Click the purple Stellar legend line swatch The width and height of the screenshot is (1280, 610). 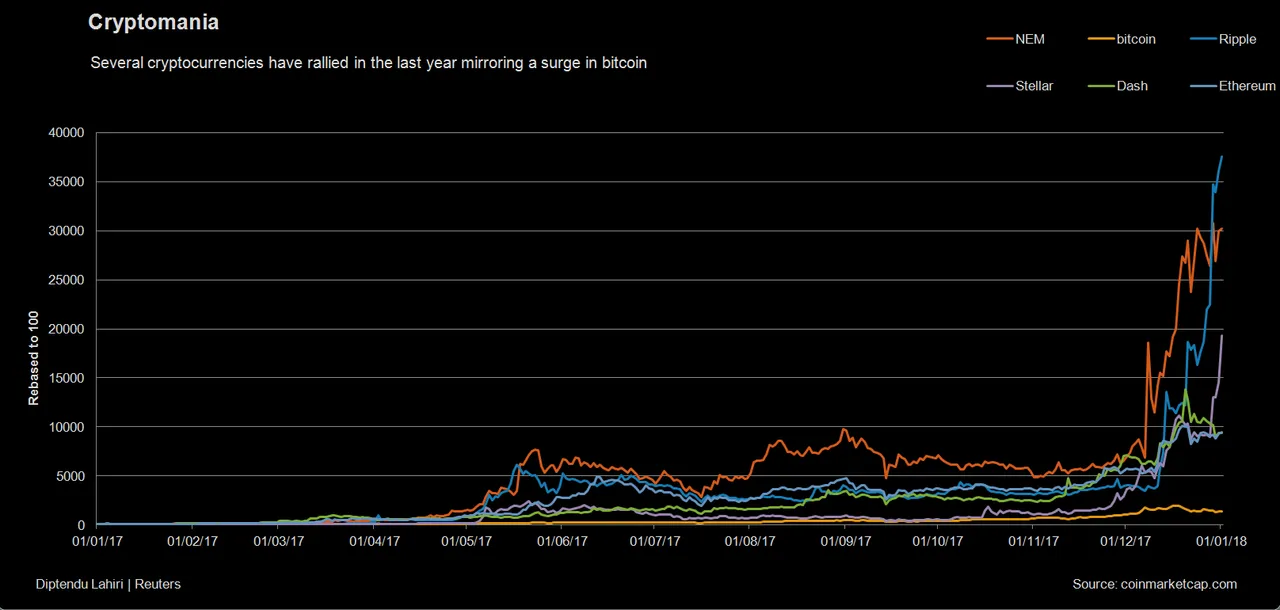[x=1000, y=86]
